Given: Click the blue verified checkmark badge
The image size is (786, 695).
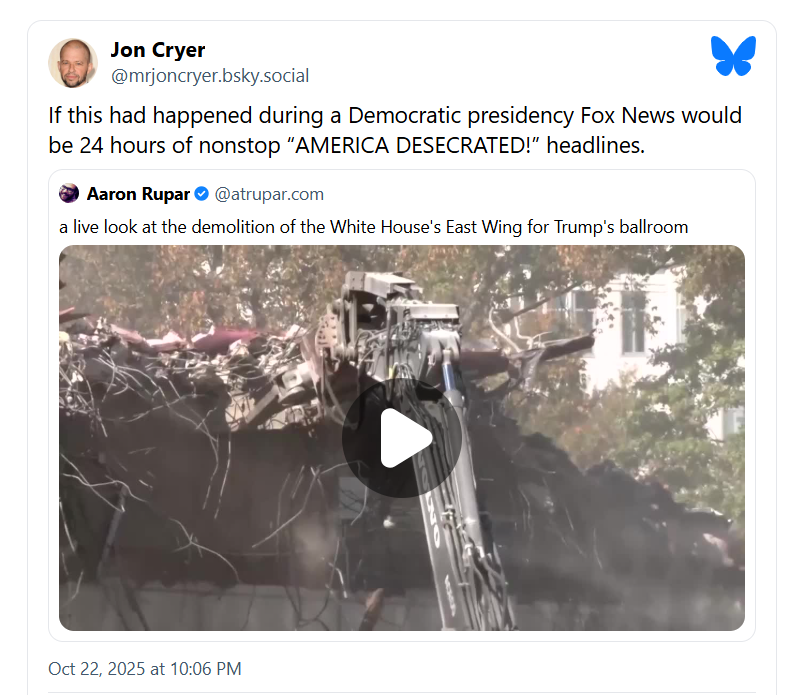Looking at the screenshot, I should pyautogui.click(x=202, y=194).
